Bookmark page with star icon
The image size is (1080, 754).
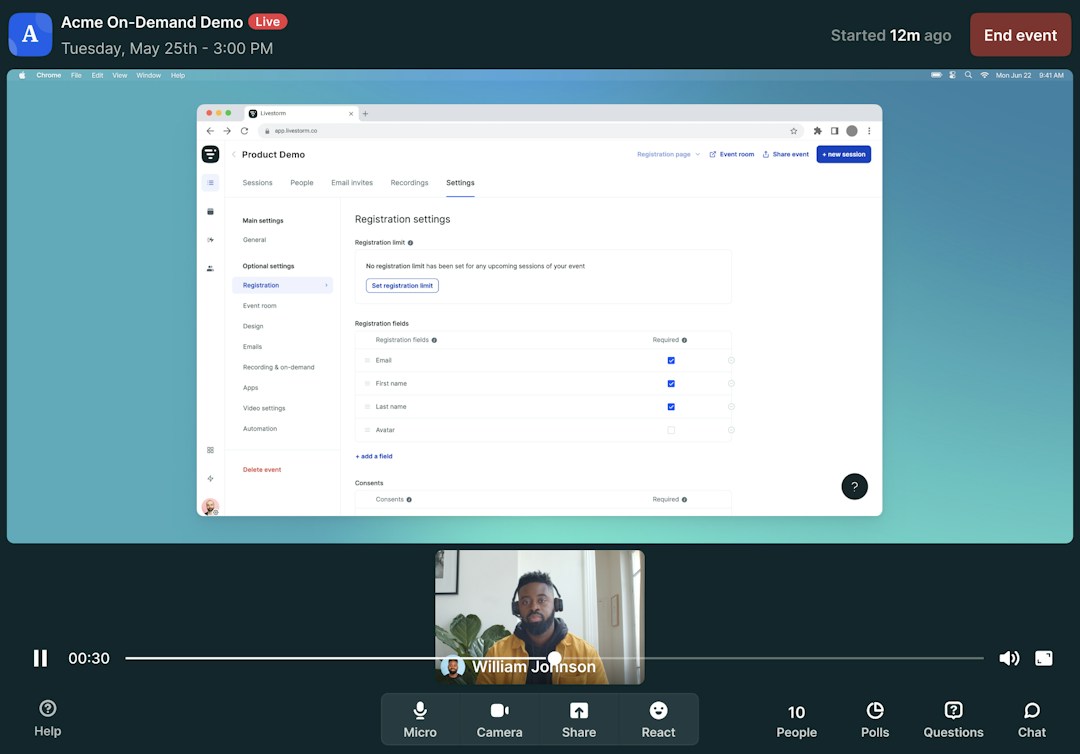(x=793, y=131)
